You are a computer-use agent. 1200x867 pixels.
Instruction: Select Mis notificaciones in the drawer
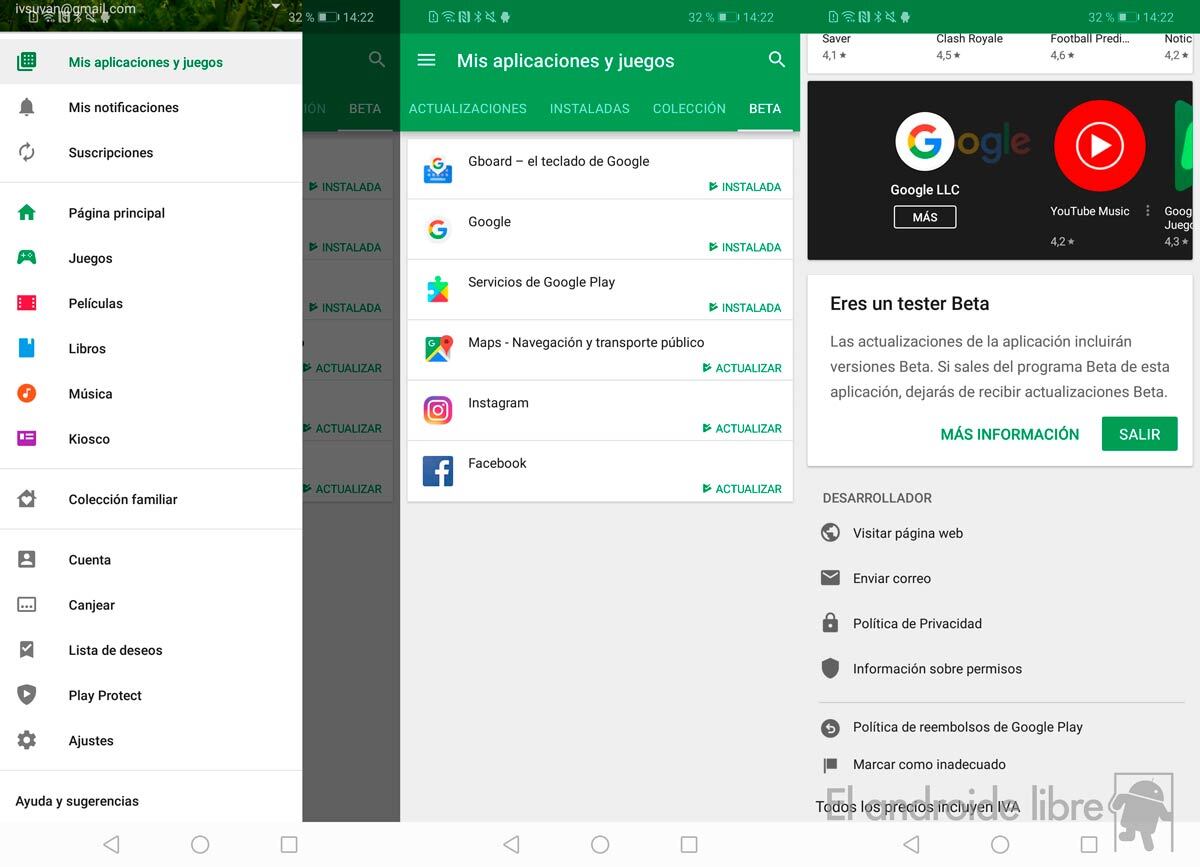tap(123, 107)
